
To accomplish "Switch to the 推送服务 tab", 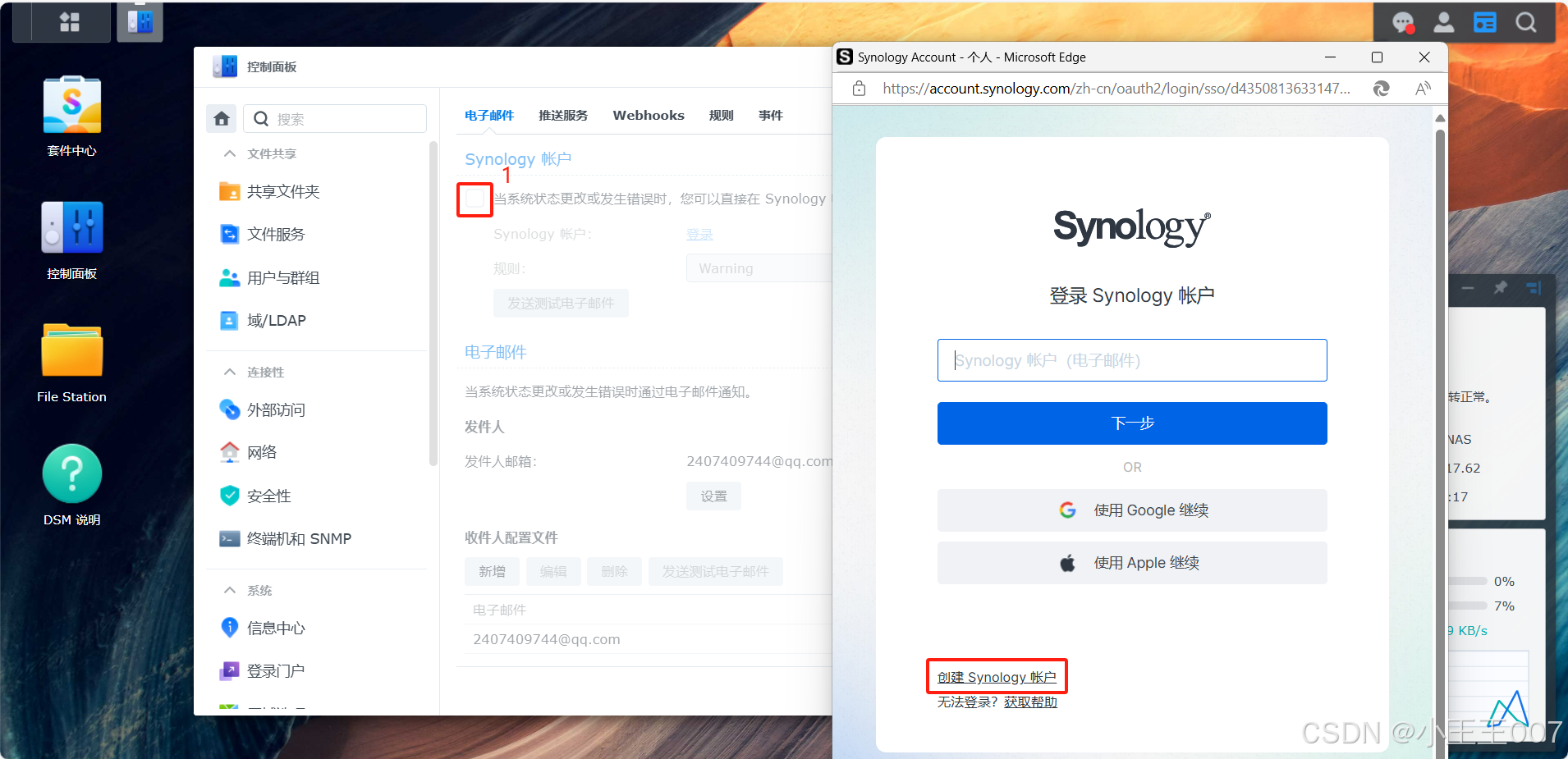I will [563, 115].
